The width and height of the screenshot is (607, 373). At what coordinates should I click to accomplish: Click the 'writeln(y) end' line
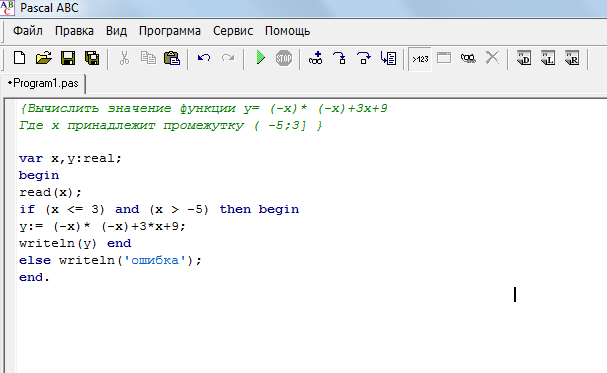[x=75, y=243]
